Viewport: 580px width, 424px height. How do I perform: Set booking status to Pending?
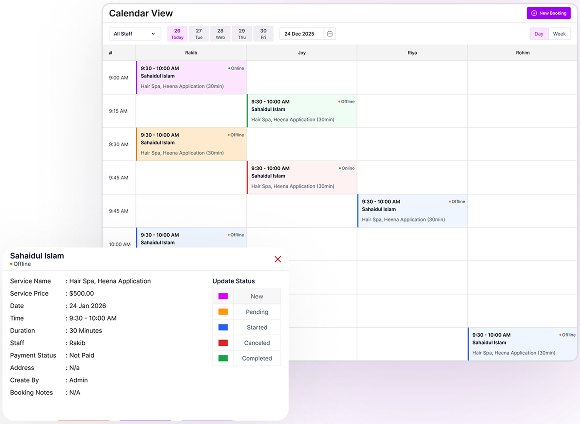coord(257,312)
